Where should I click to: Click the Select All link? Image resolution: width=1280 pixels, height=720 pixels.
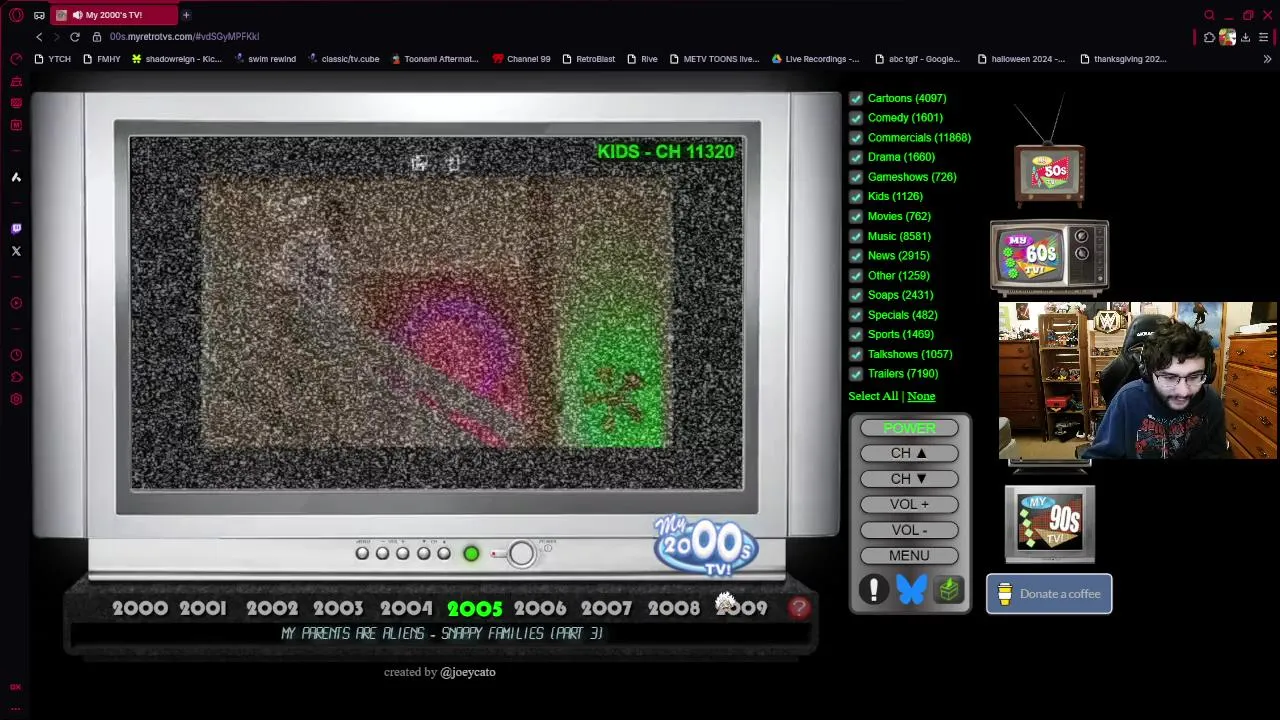[x=873, y=396]
